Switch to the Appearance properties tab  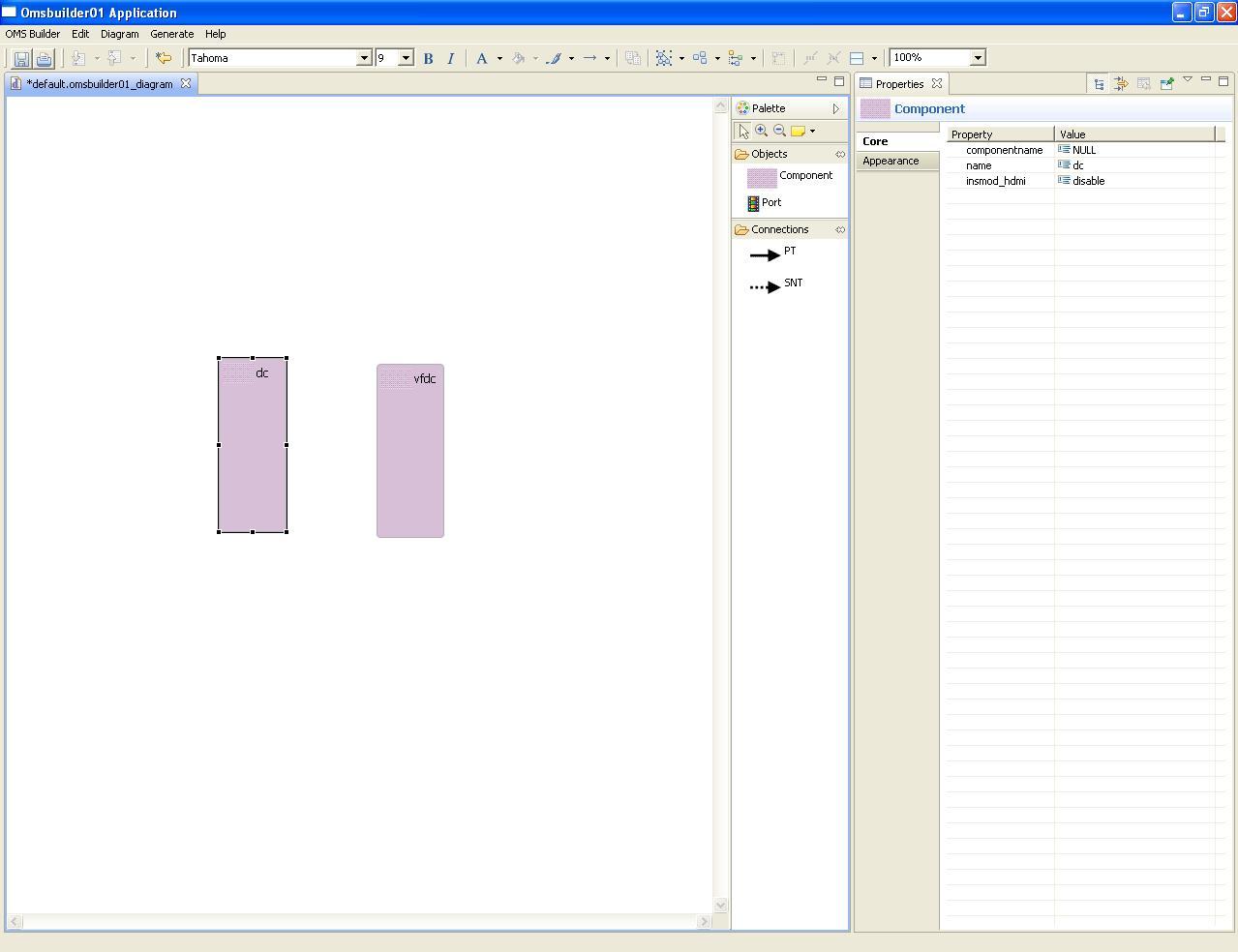click(x=897, y=161)
